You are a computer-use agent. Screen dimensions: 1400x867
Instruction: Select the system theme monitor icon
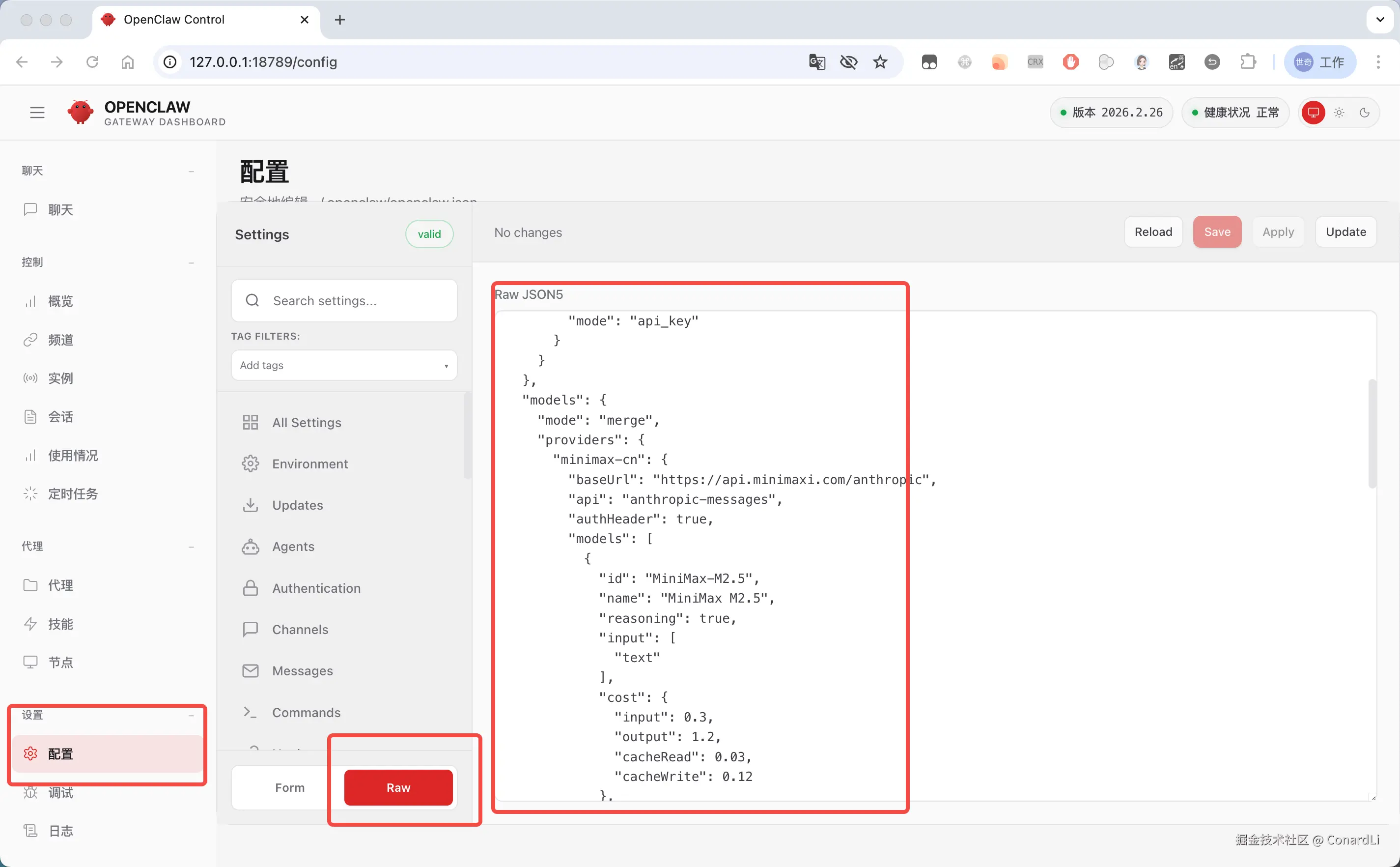[x=1313, y=113]
